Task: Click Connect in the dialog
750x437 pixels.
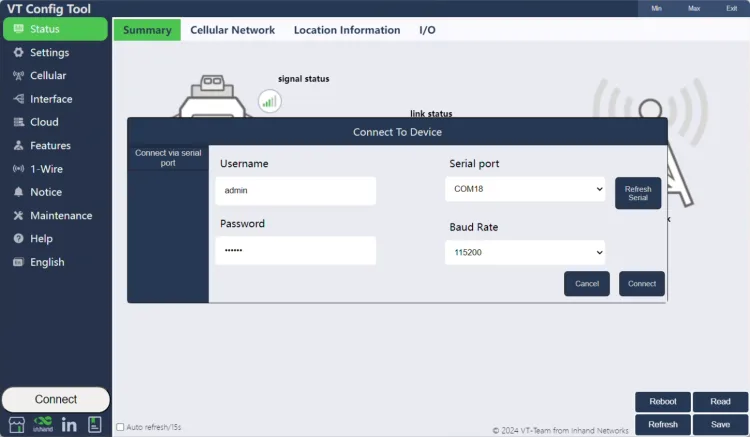Action: pyautogui.click(x=642, y=284)
